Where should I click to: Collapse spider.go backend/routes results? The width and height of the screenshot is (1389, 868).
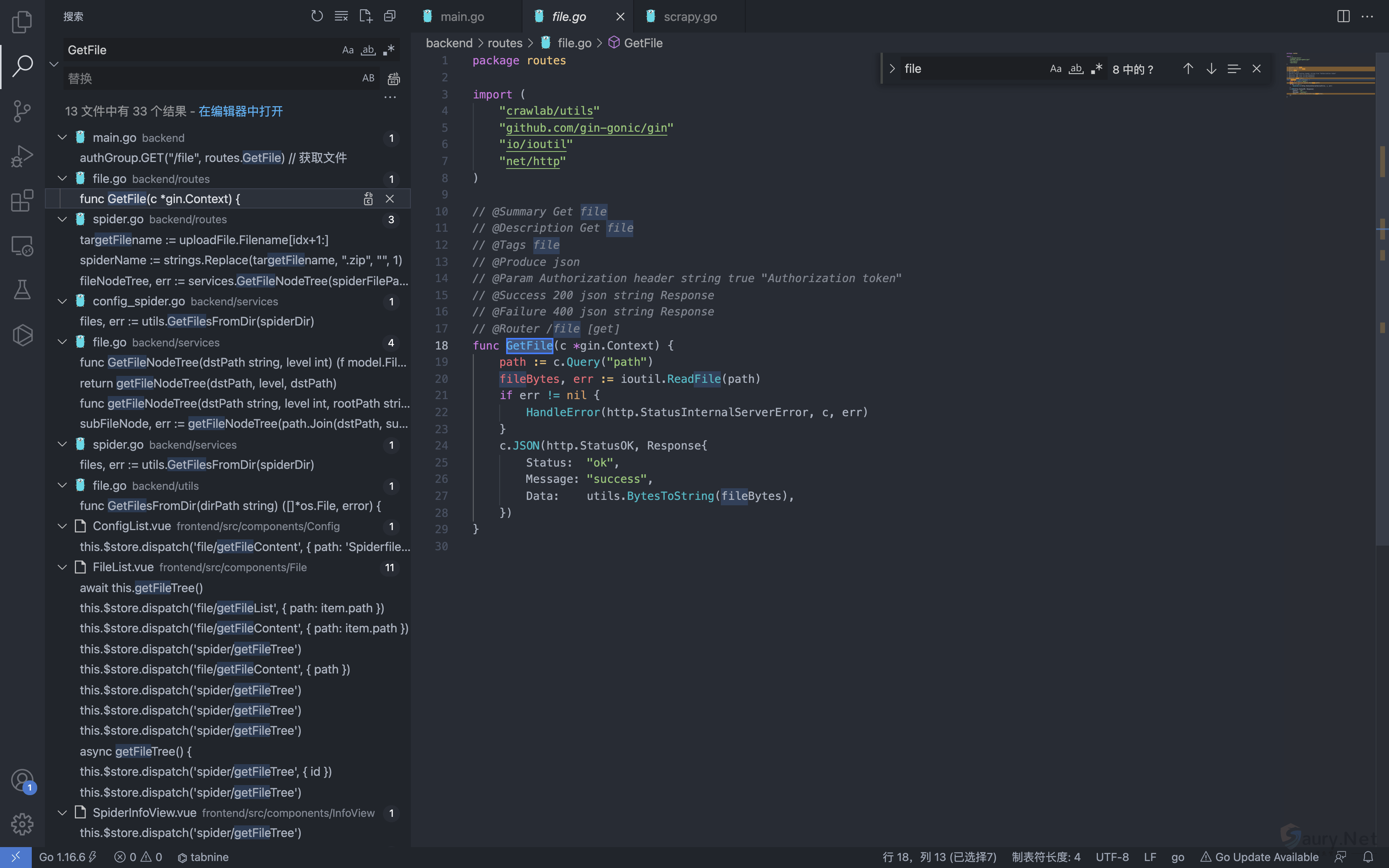[62, 219]
